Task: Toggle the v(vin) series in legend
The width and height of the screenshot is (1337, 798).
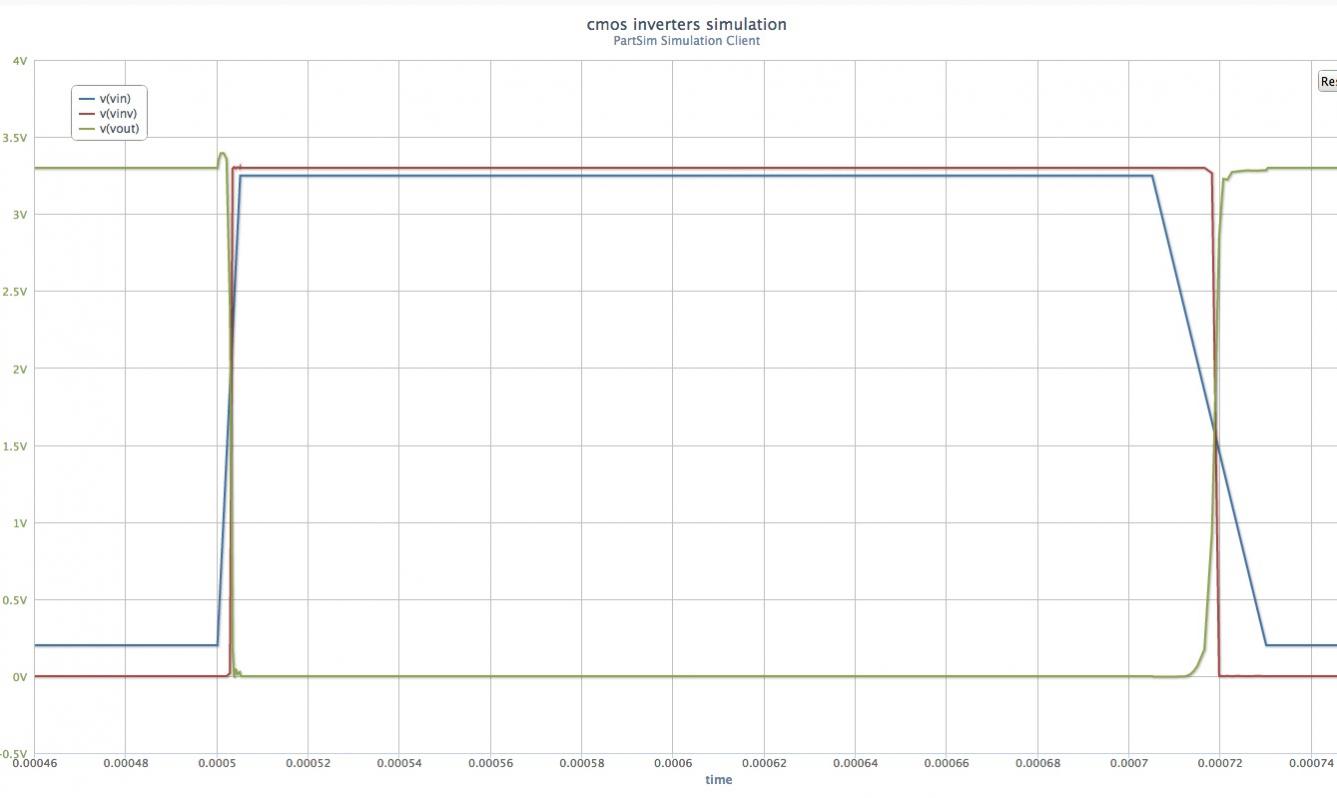Action: click(x=105, y=98)
